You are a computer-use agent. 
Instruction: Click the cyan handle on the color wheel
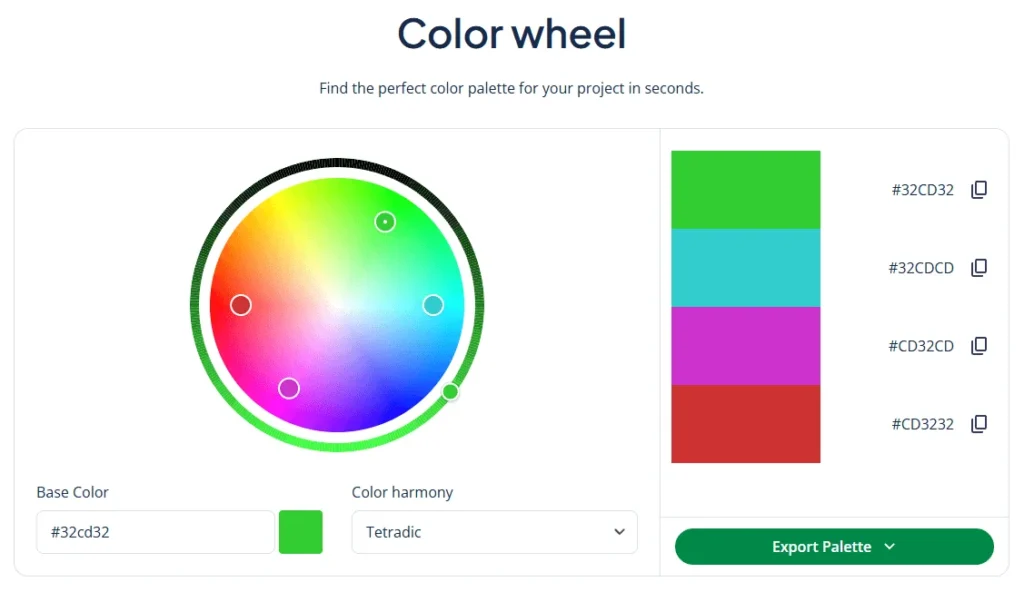pyautogui.click(x=433, y=305)
